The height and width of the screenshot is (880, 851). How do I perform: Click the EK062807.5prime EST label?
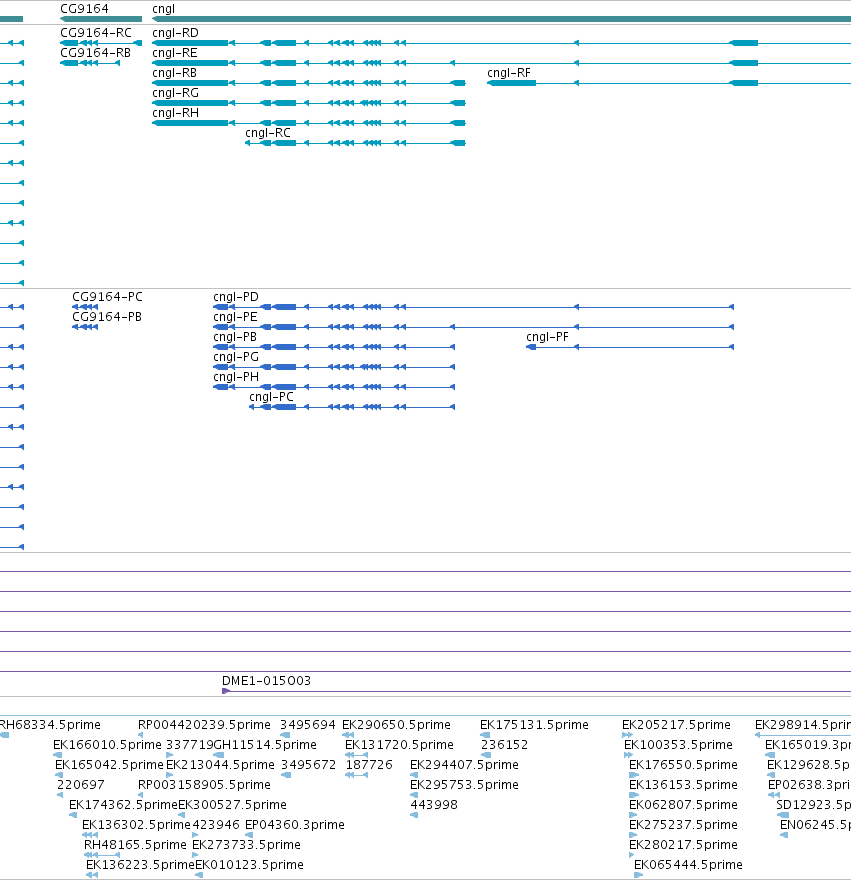[683, 805]
